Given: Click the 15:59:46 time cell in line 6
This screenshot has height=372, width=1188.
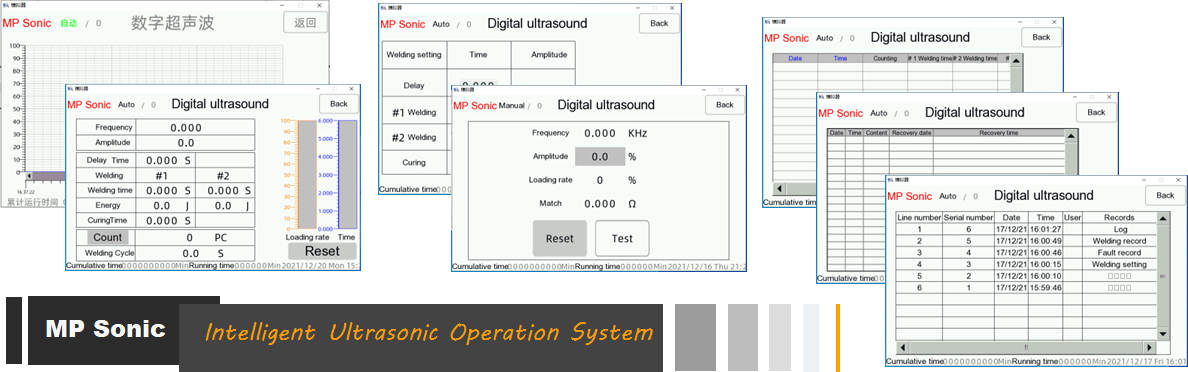Looking at the screenshot, I should pos(1045,288).
